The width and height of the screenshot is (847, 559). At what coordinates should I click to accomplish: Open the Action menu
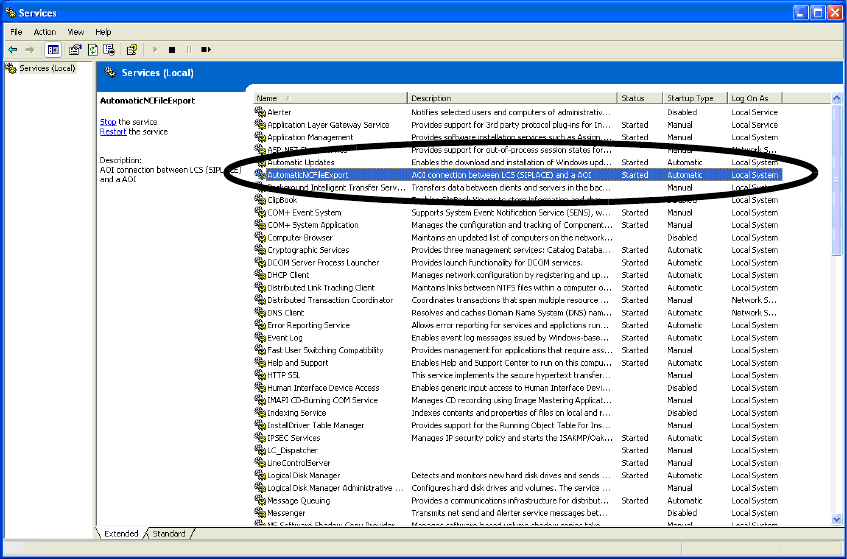pos(45,32)
